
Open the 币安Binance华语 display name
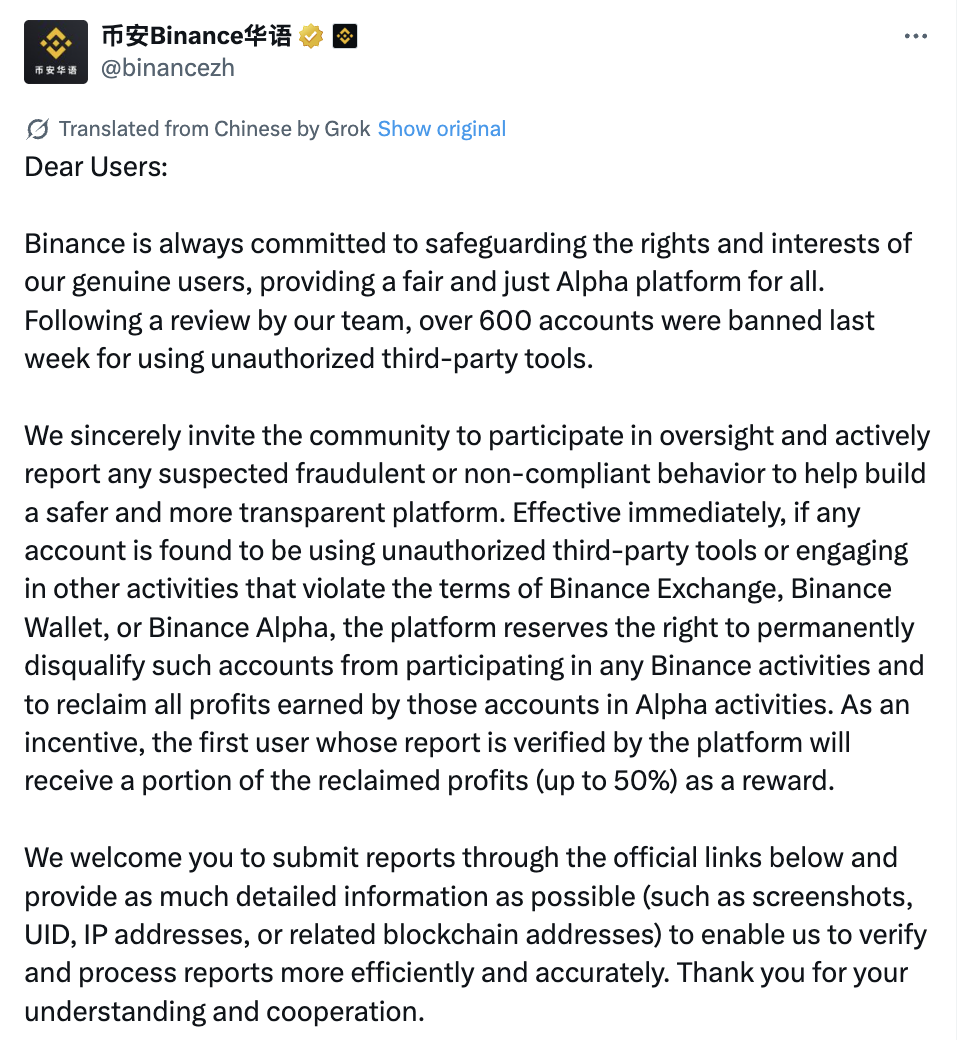196,37
